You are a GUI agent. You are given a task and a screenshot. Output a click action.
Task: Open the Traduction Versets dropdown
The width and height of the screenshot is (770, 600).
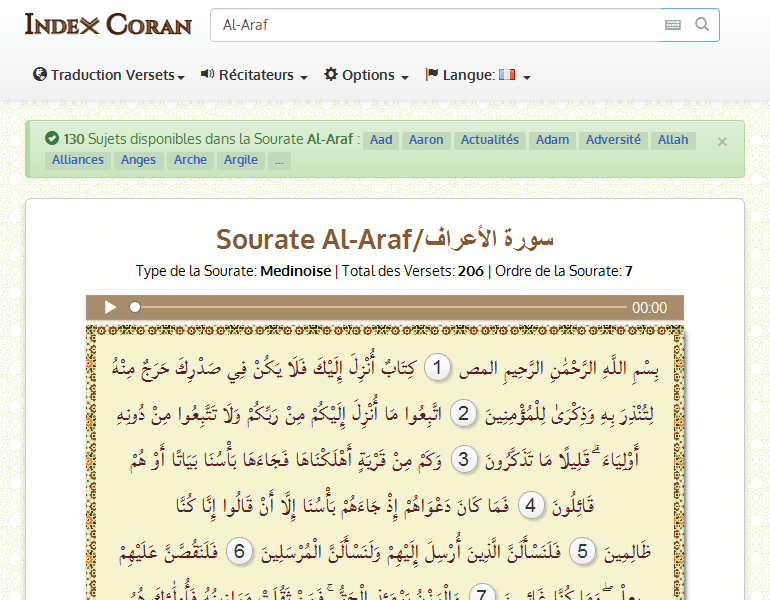click(109, 75)
